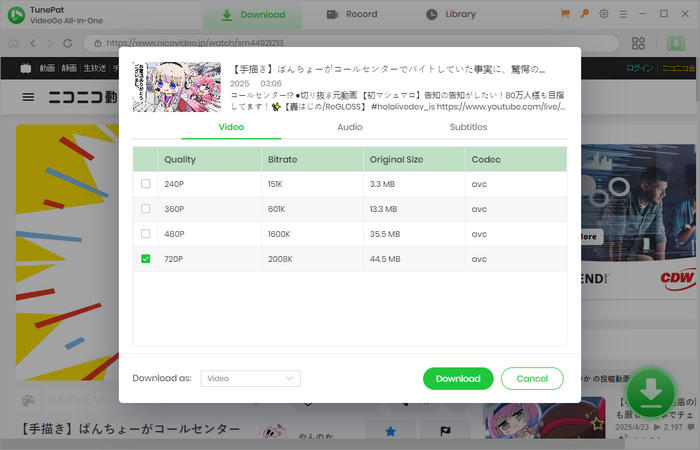Click the ログイン login link
The image size is (700, 450).
(639, 68)
